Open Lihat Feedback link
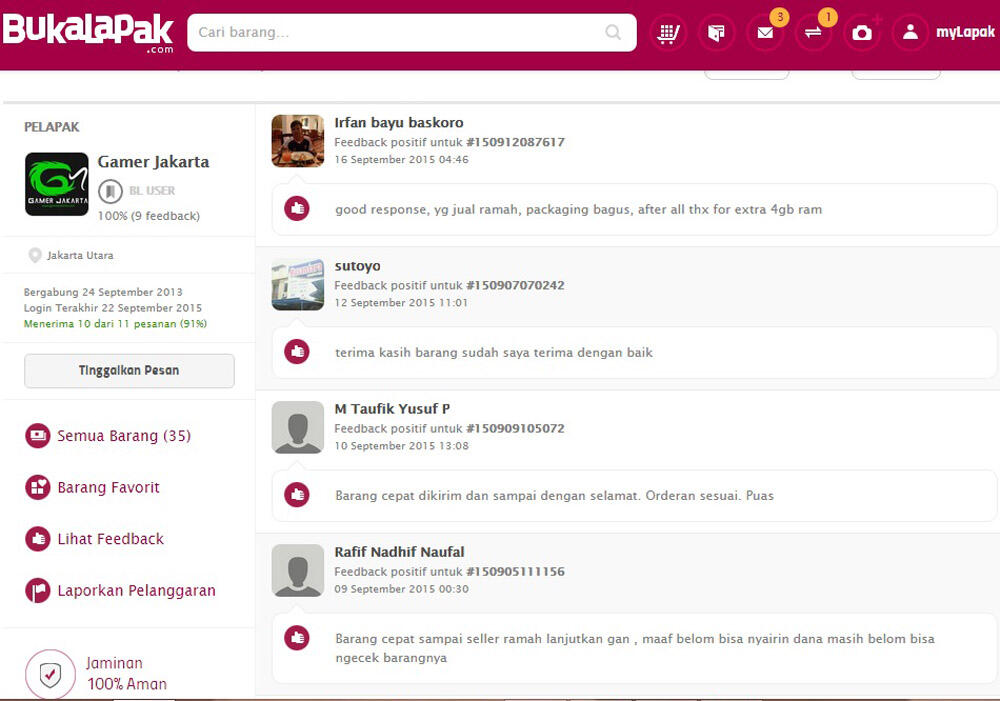This screenshot has width=1000, height=701. [x=111, y=539]
